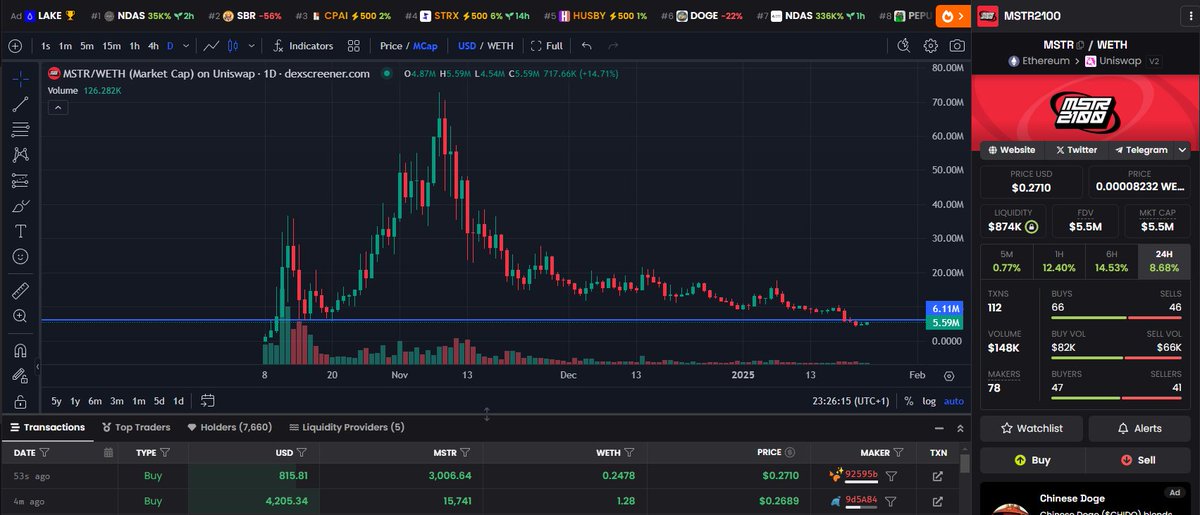Select the pattern drawing tool
This screenshot has width=1200, height=515.
tap(20, 154)
